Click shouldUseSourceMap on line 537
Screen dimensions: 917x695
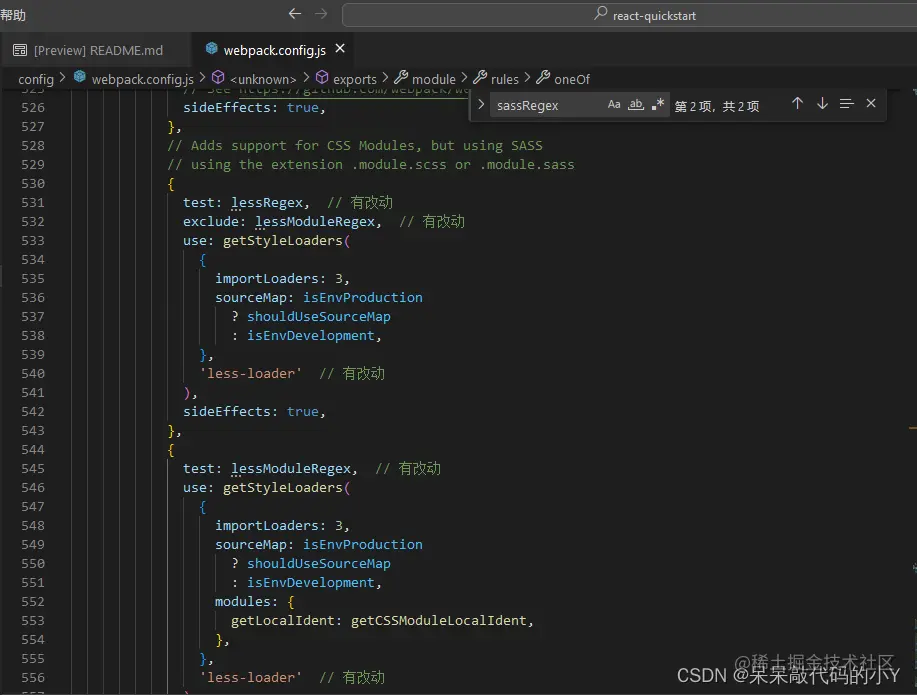(319, 317)
